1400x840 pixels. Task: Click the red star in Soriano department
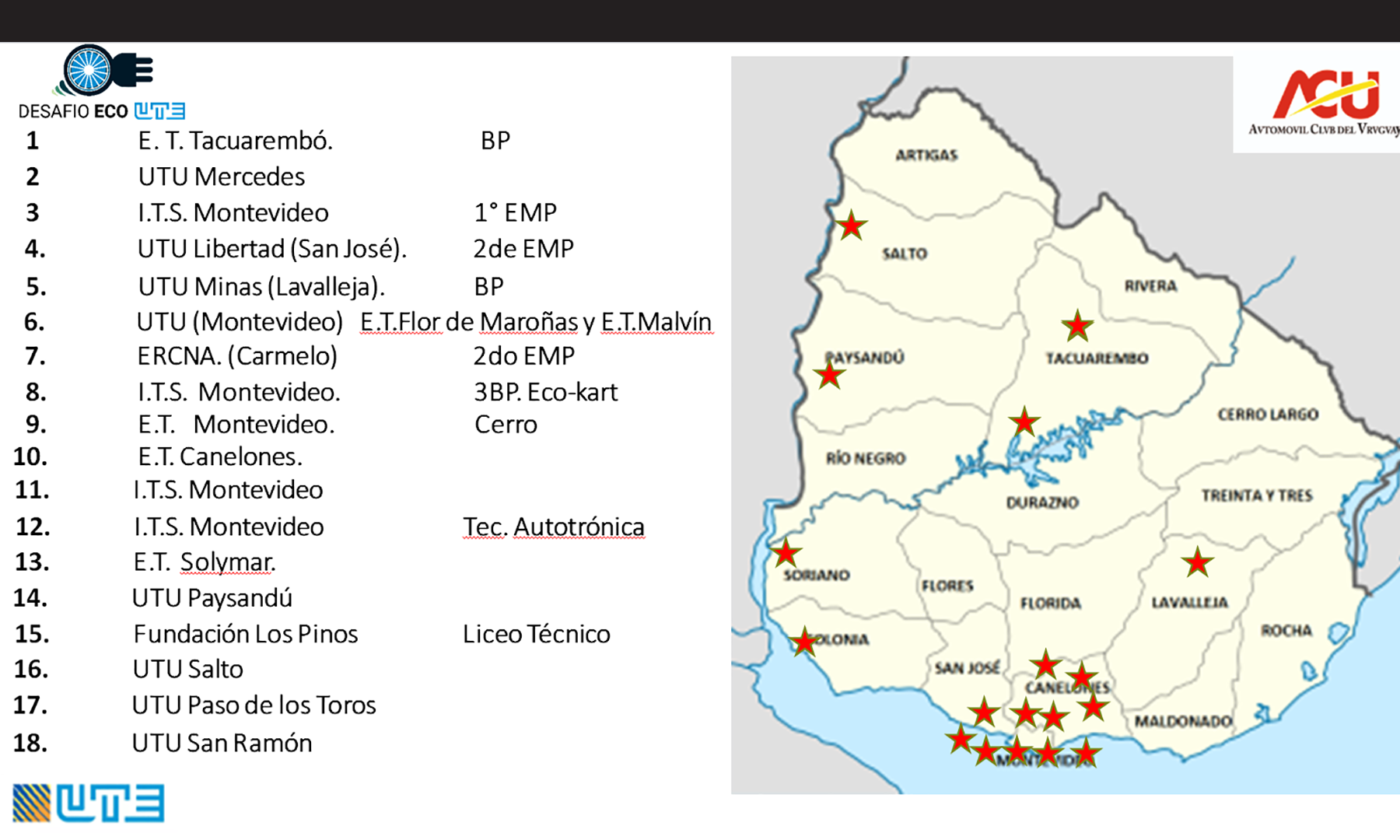(x=786, y=553)
